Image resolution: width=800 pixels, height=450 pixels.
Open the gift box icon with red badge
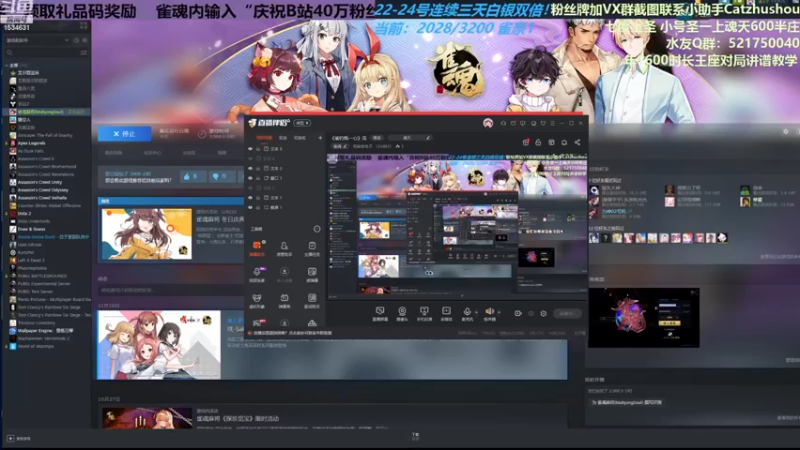click(x=526, y=142)
